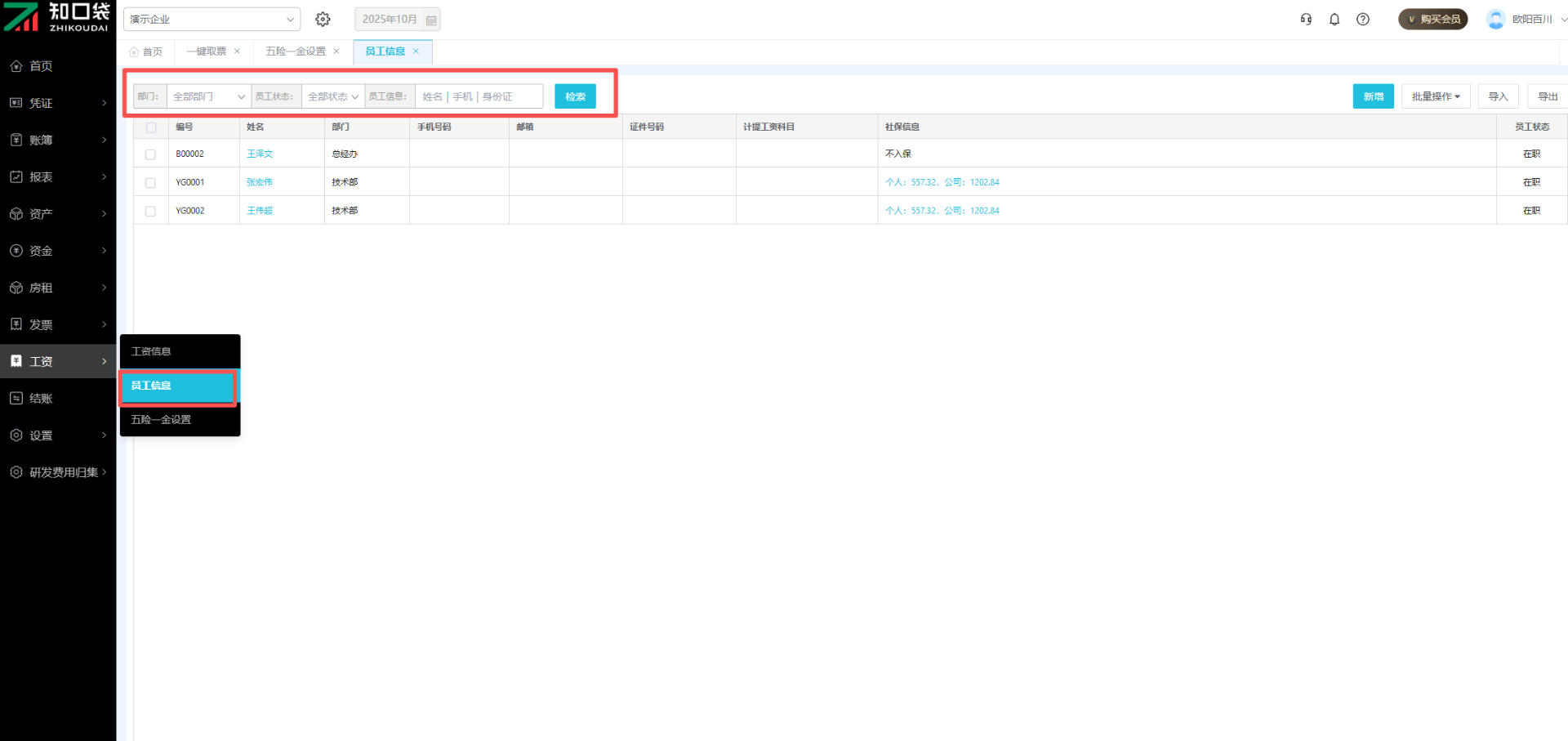This screenshot has height=741, width=1568.
Task: Expand the 全部部门 department dropdown
Action: click(208, 96)
